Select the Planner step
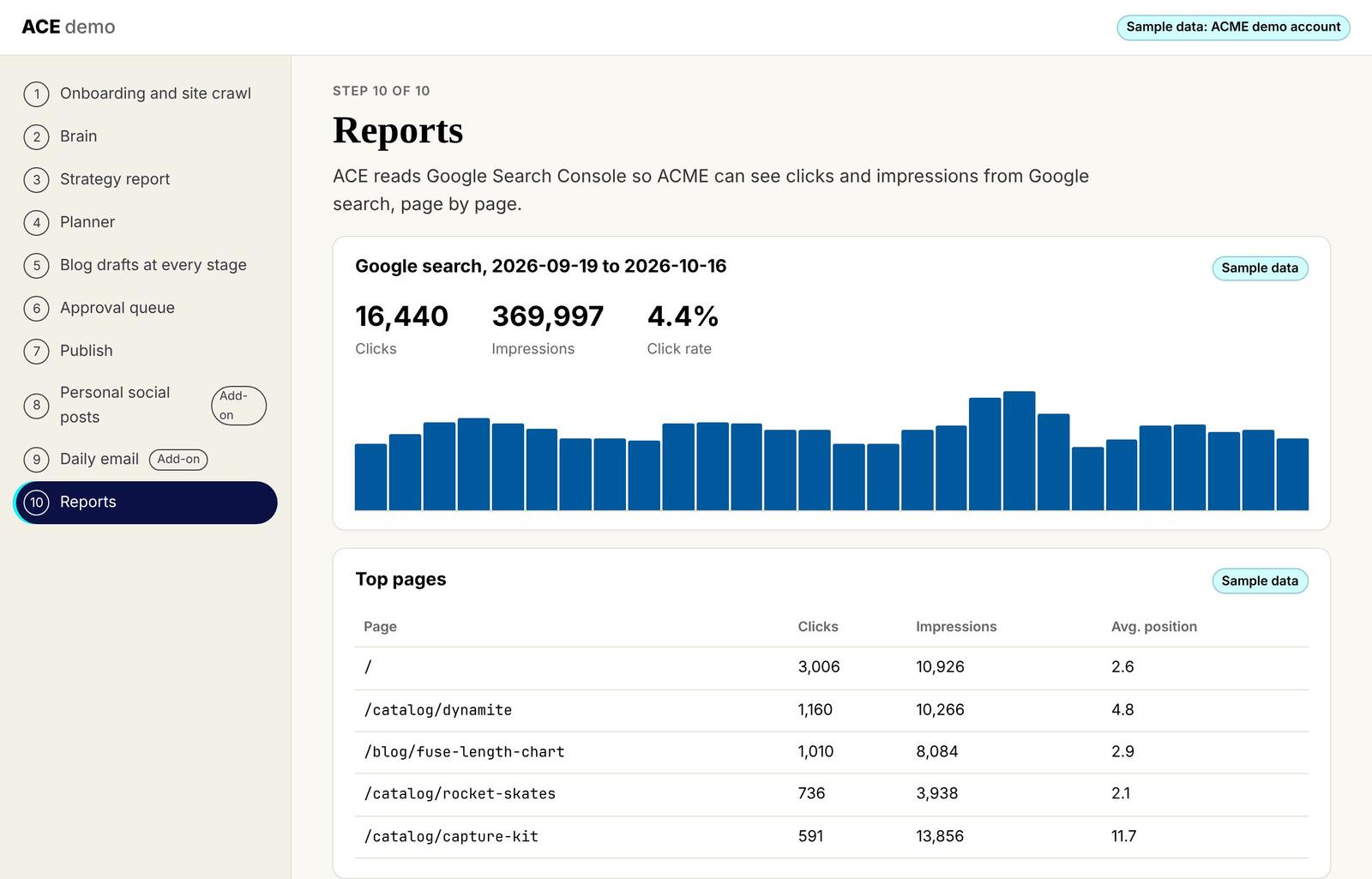Screen dimensions: 1372x879 click(x=146, y=222)
